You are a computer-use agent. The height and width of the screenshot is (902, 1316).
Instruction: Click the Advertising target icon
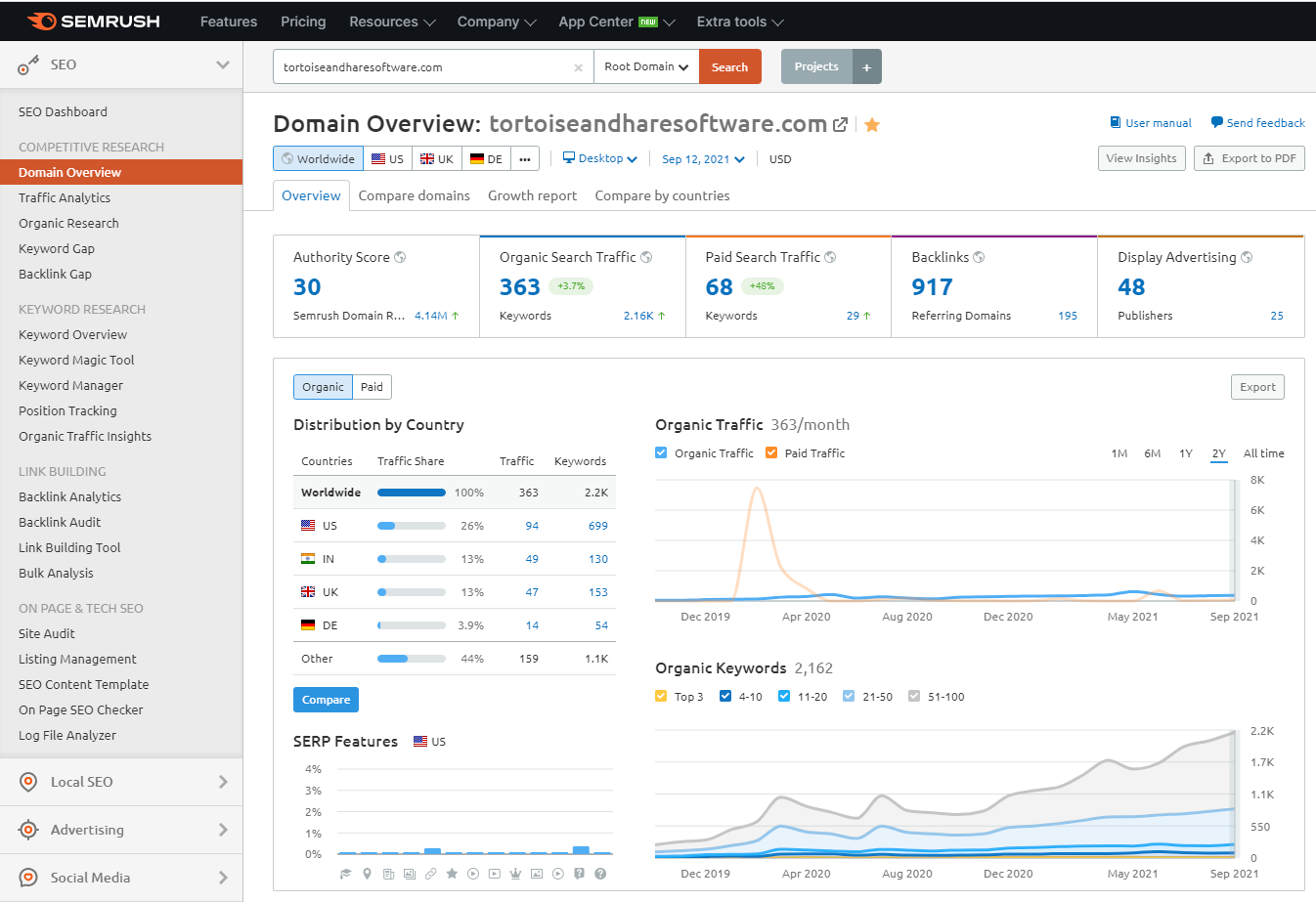pos(28,830)
